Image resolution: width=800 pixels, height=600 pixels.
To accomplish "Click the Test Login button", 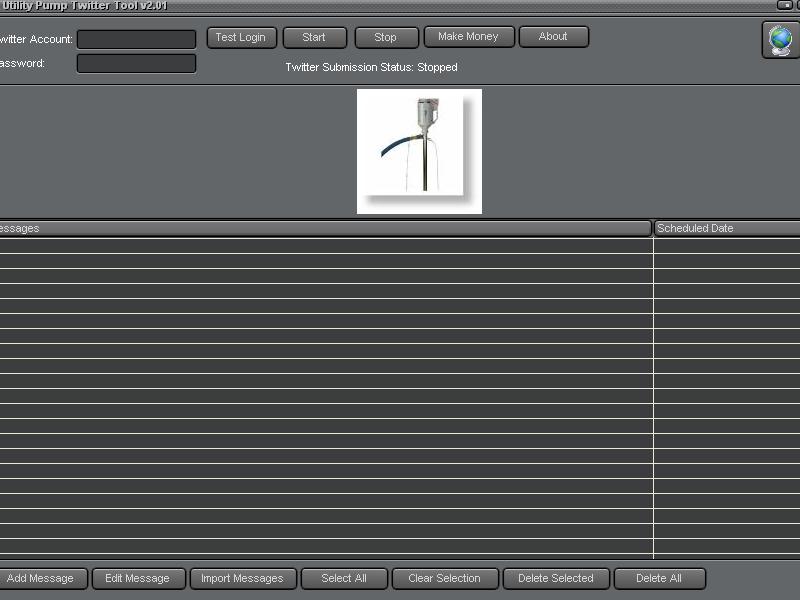I will (241, 37).
